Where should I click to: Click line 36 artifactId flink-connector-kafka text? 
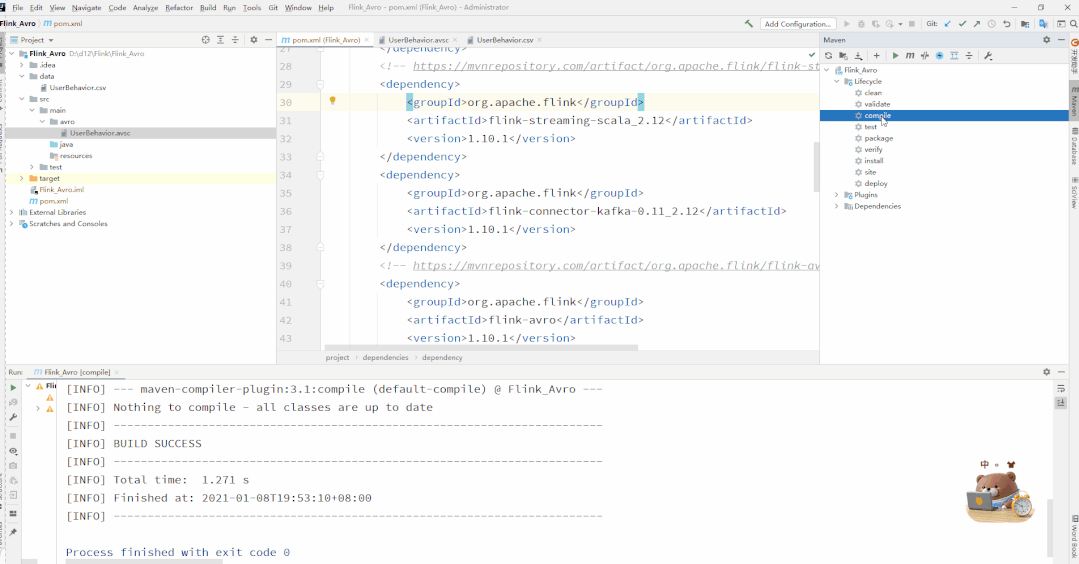594,211
